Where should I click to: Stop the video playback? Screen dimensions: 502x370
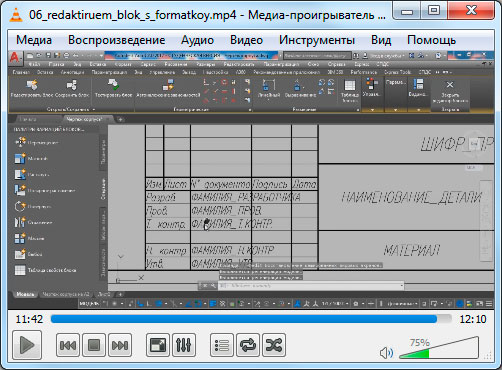[94, 345]
